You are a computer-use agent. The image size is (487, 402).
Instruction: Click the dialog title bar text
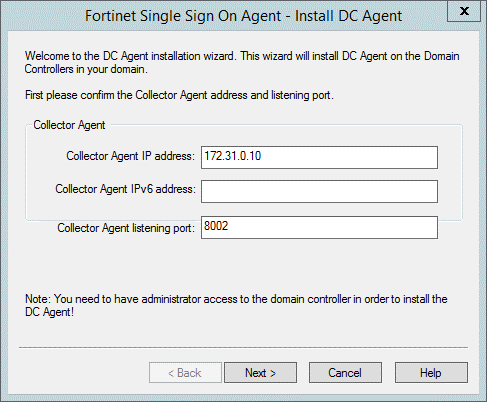tap(243, 16)
